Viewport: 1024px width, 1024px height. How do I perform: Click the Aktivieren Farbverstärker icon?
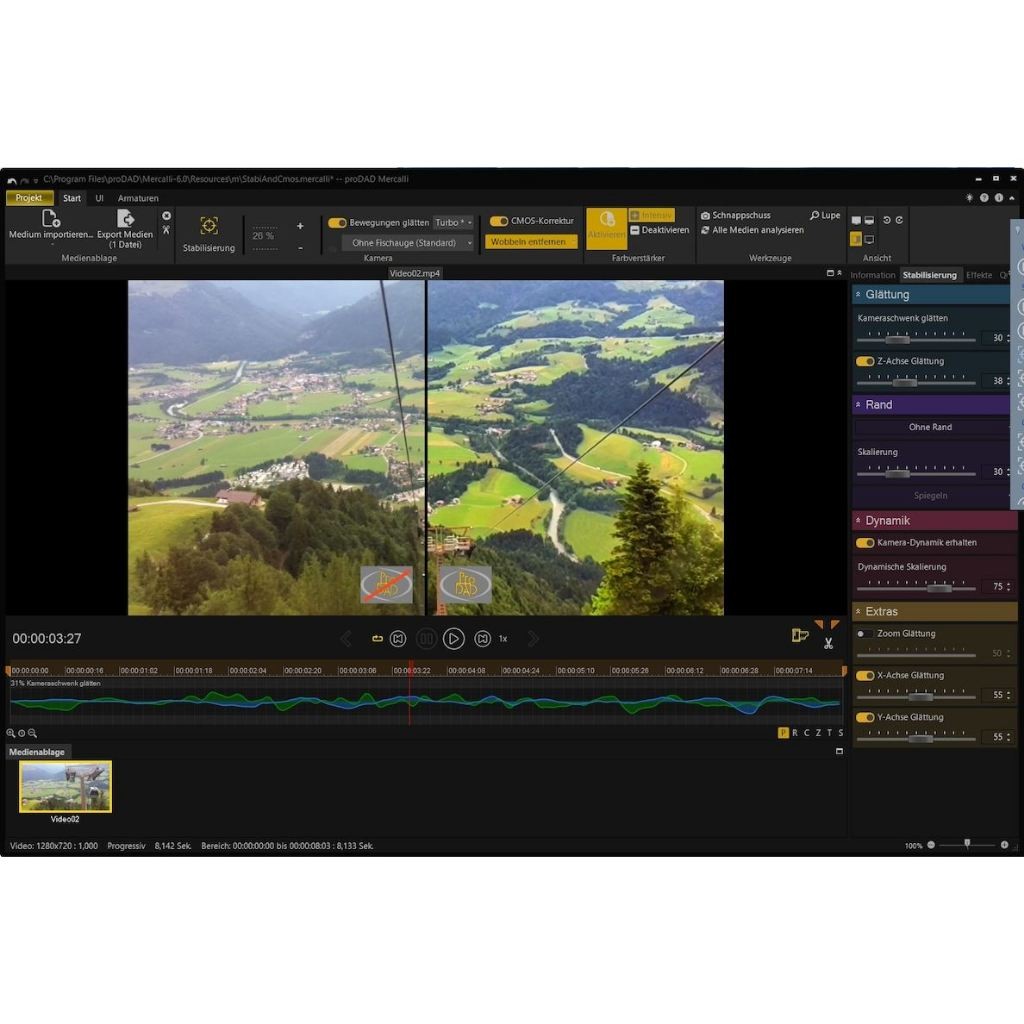[606, 222]
